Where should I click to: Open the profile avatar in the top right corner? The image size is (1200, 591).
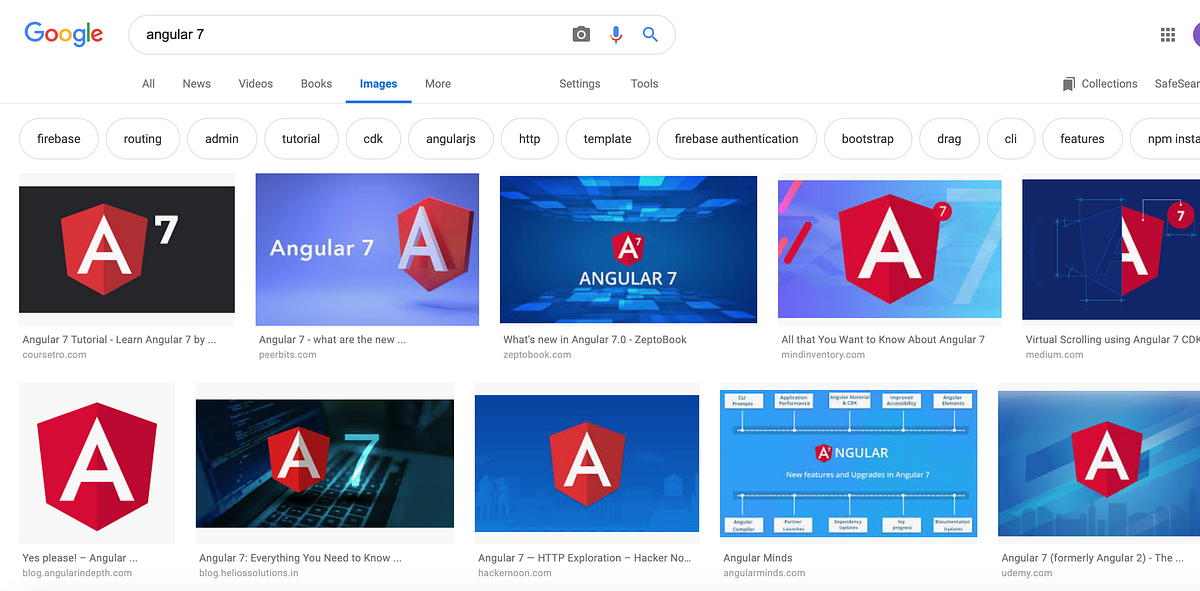tap(1196, 33)
